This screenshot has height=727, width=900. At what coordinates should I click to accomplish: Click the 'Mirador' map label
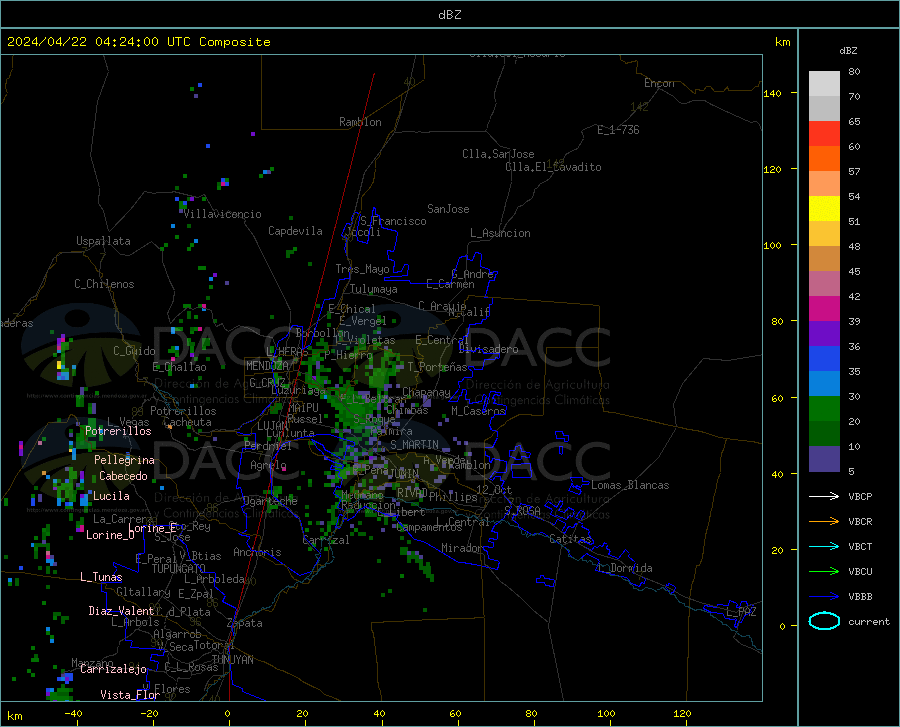tap(462, 548)
